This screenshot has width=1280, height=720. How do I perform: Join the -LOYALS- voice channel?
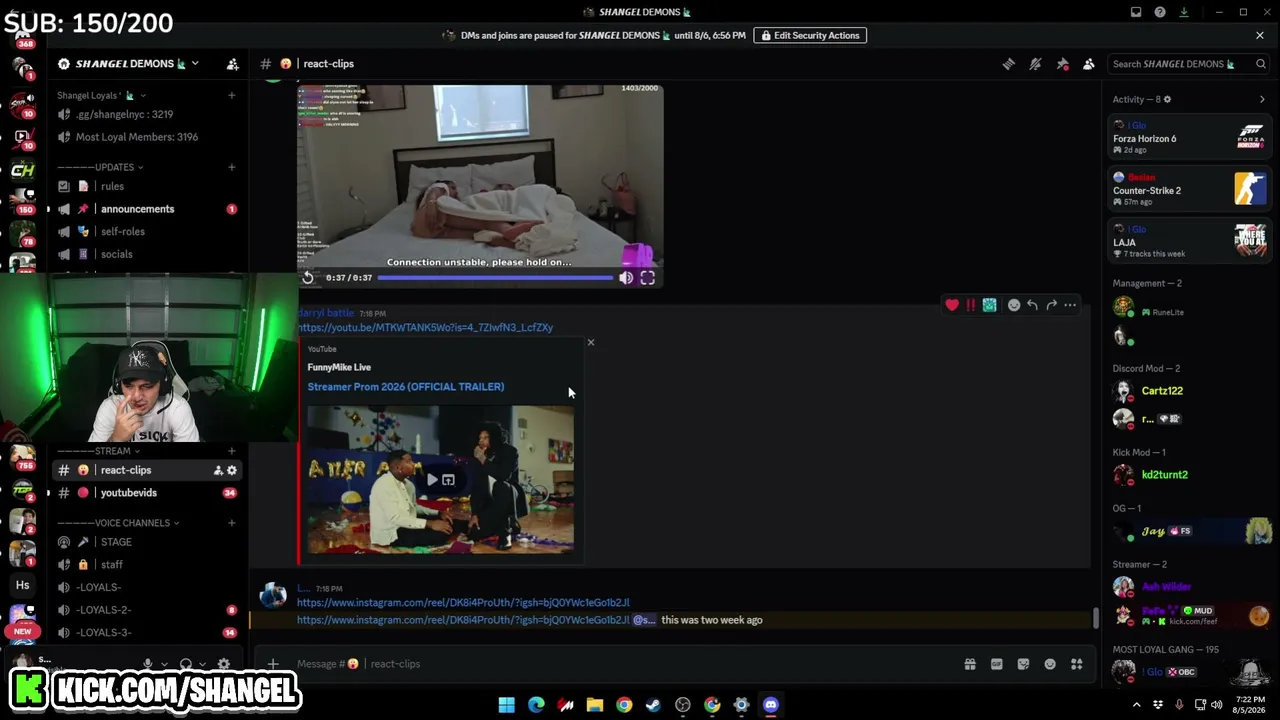click(x=147, y=587)
